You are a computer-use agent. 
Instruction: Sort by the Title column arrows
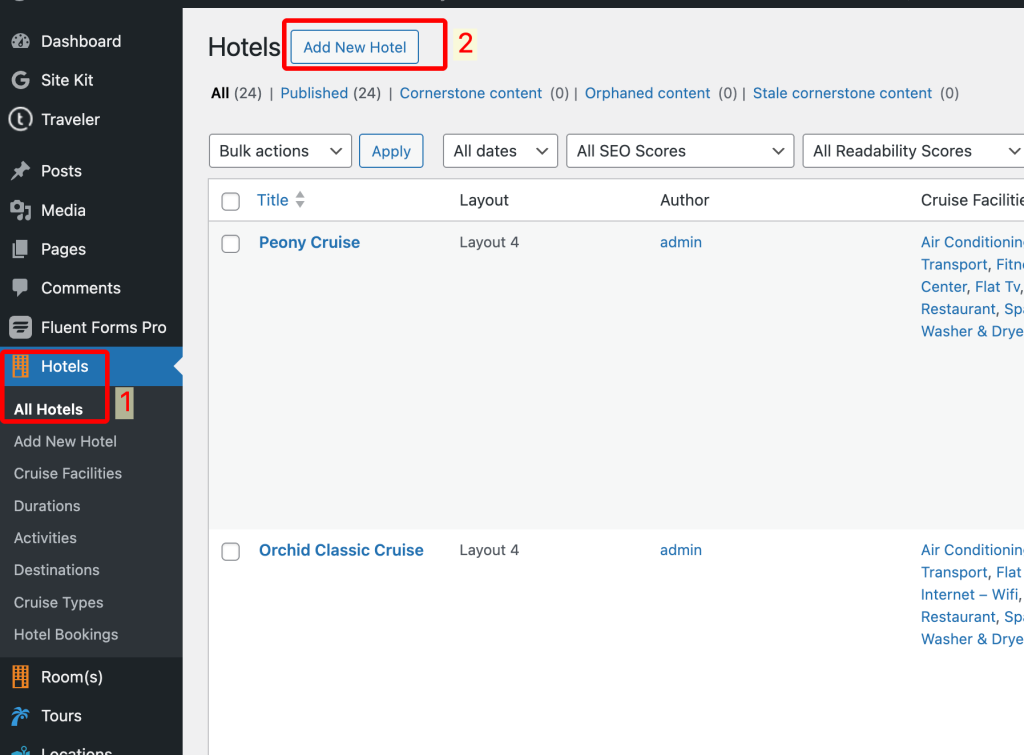(x=300, y=200)
